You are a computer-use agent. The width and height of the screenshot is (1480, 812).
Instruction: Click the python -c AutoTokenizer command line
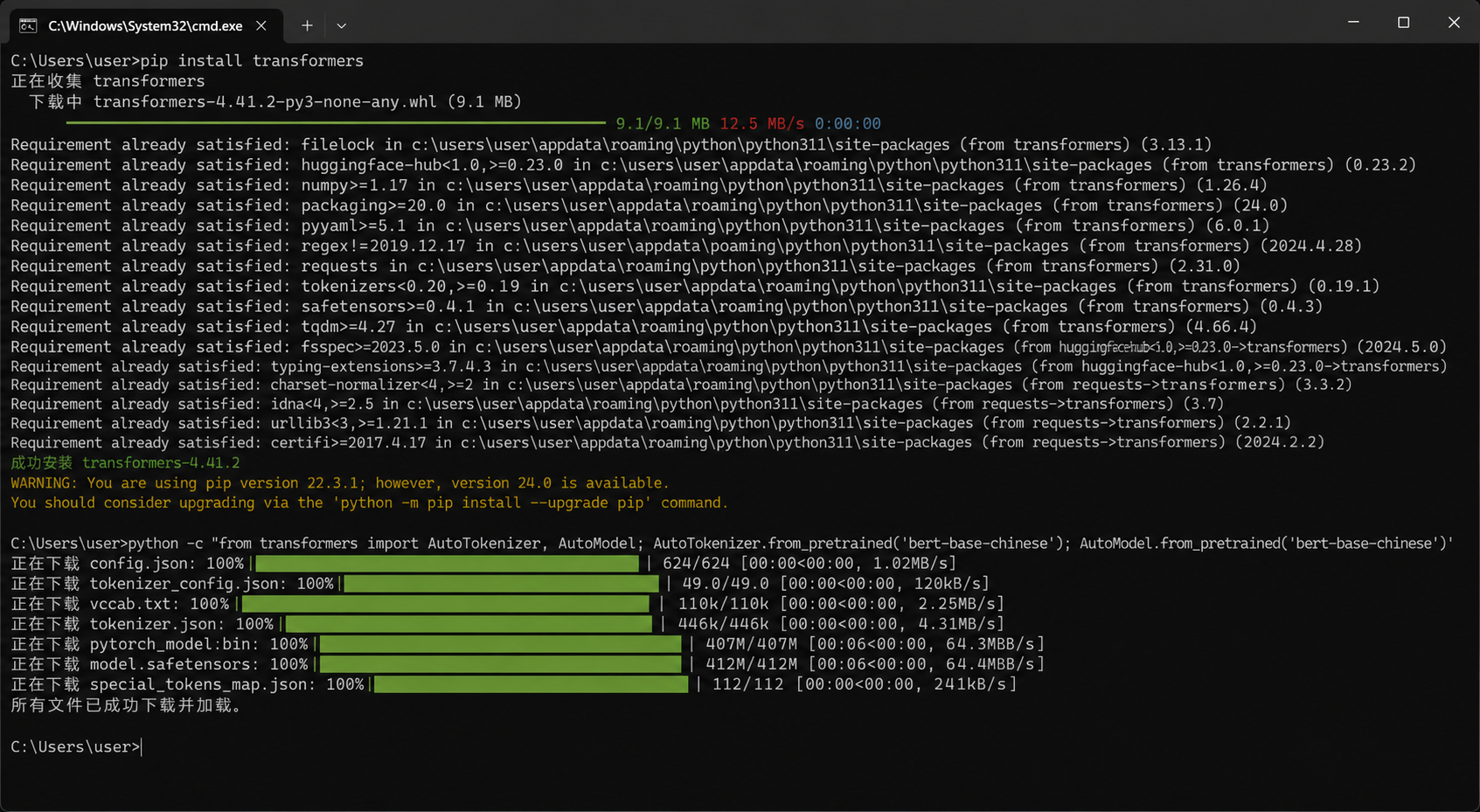pos(732,543)
